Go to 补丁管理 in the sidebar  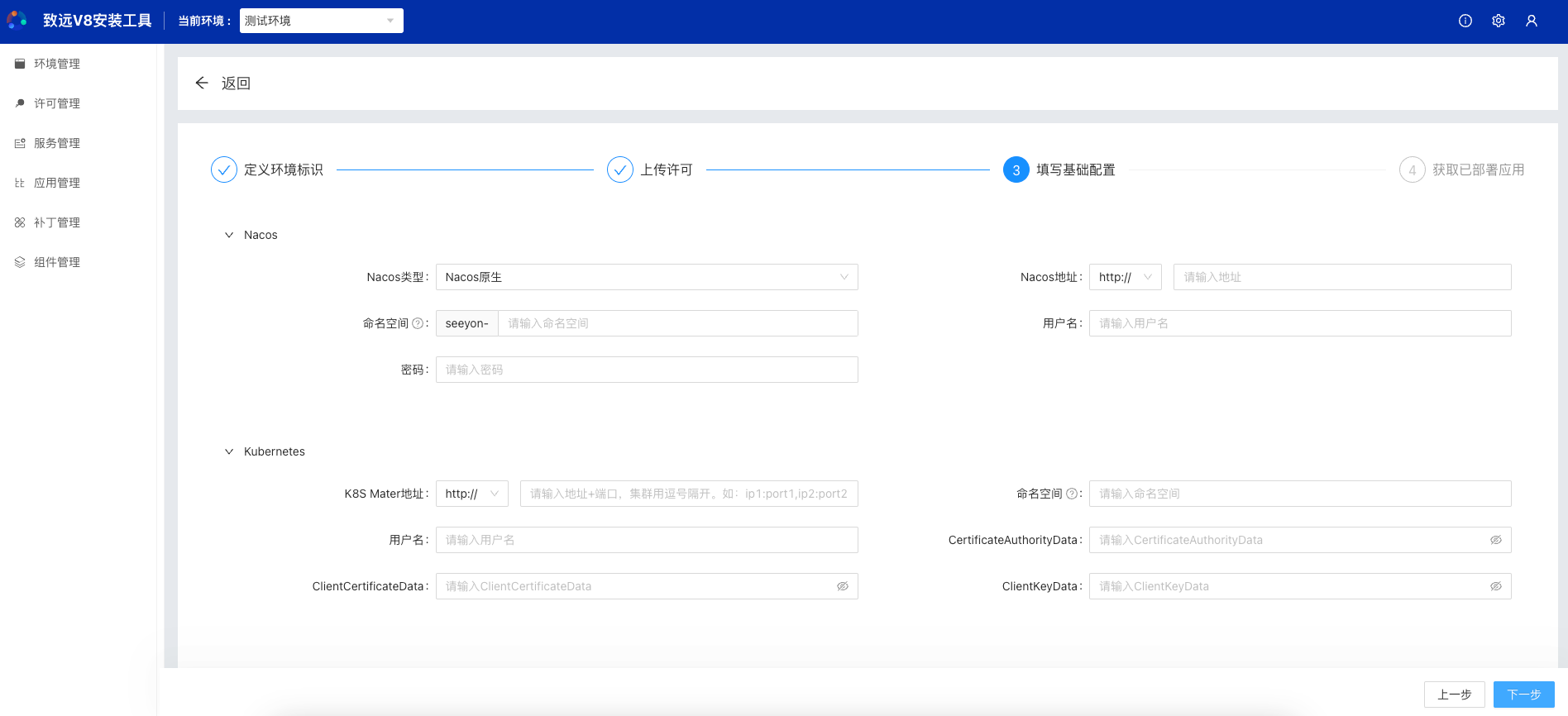click(56, 222)
